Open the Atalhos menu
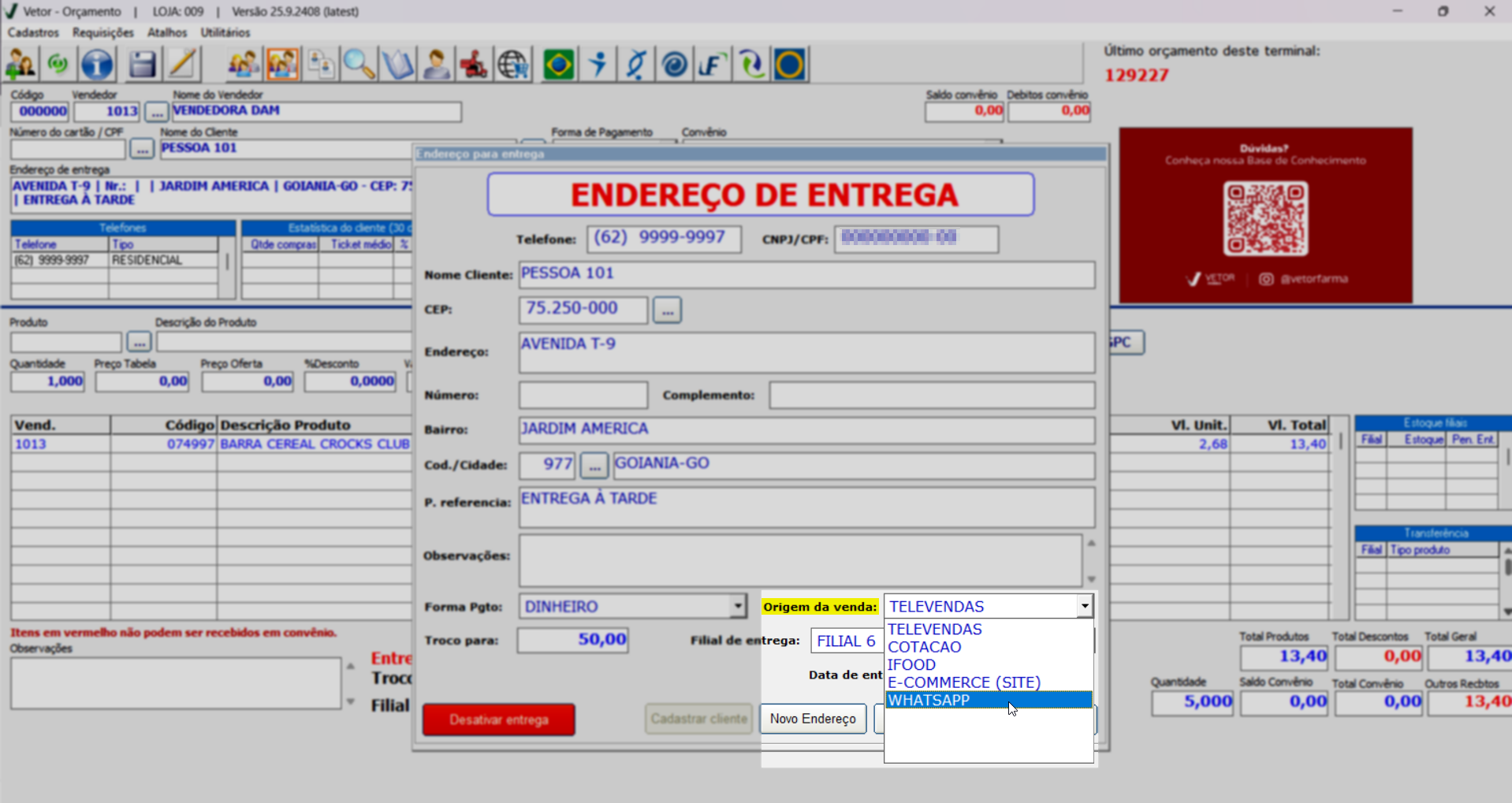 (x=167, y=32)
